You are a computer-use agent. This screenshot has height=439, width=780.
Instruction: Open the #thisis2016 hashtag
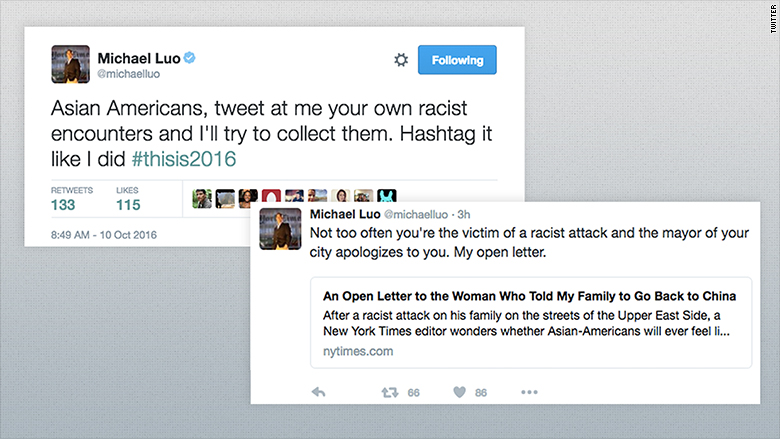[x=184, y=159]
